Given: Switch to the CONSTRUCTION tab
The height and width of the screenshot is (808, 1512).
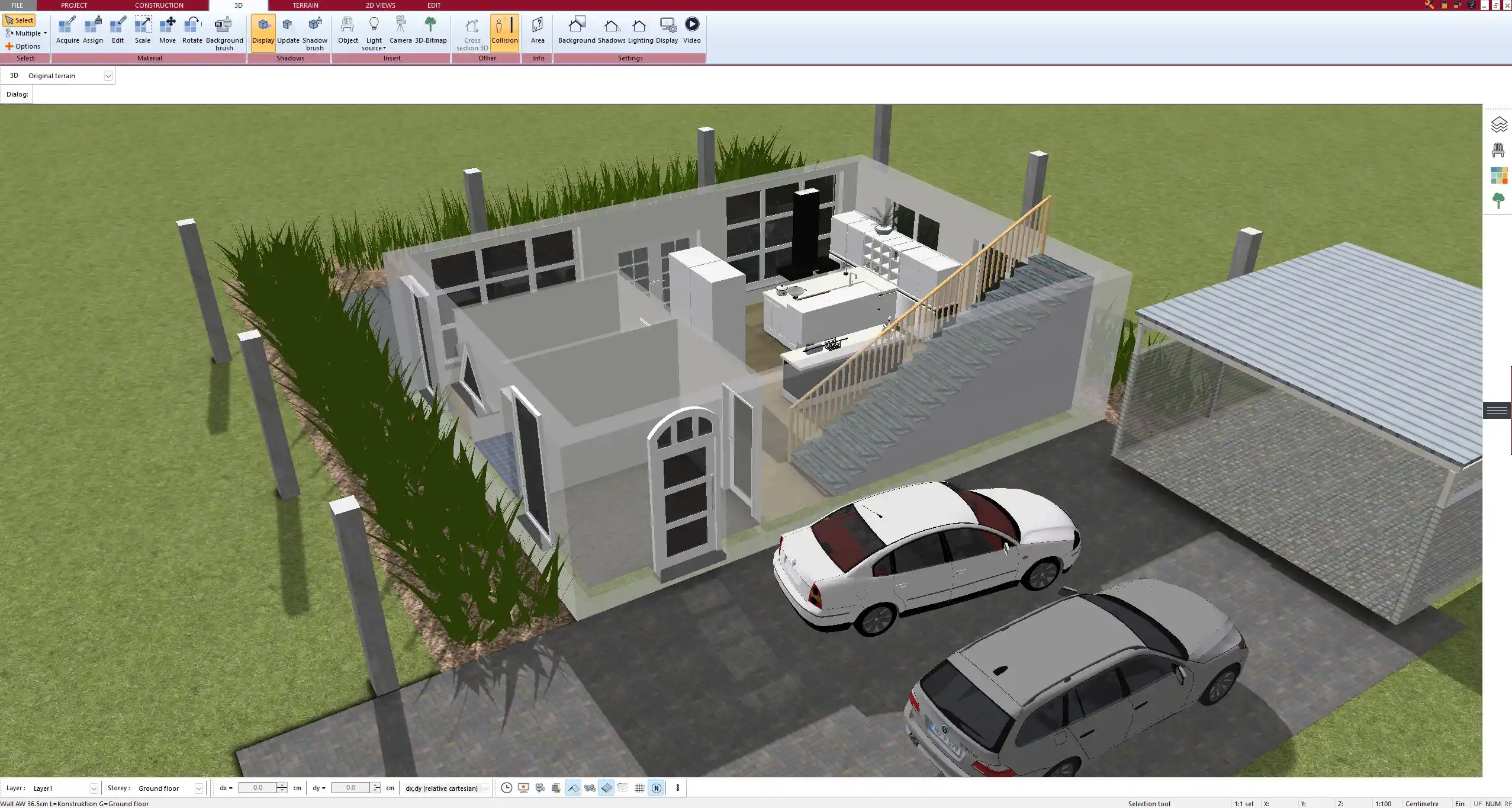Looking at the screenshot, I should click(159, 5).
